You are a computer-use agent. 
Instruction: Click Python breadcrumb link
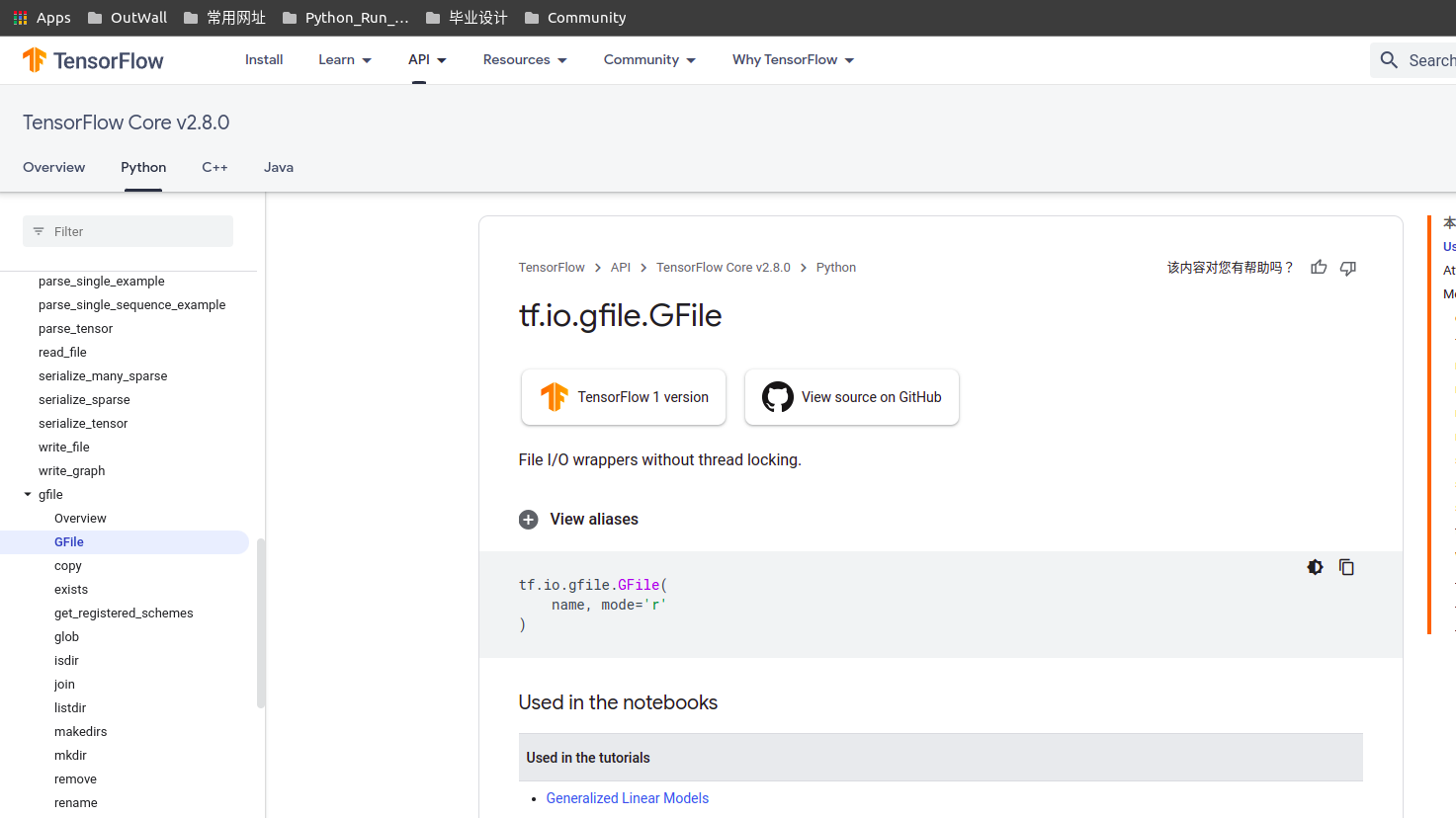(x=836, y=268)
